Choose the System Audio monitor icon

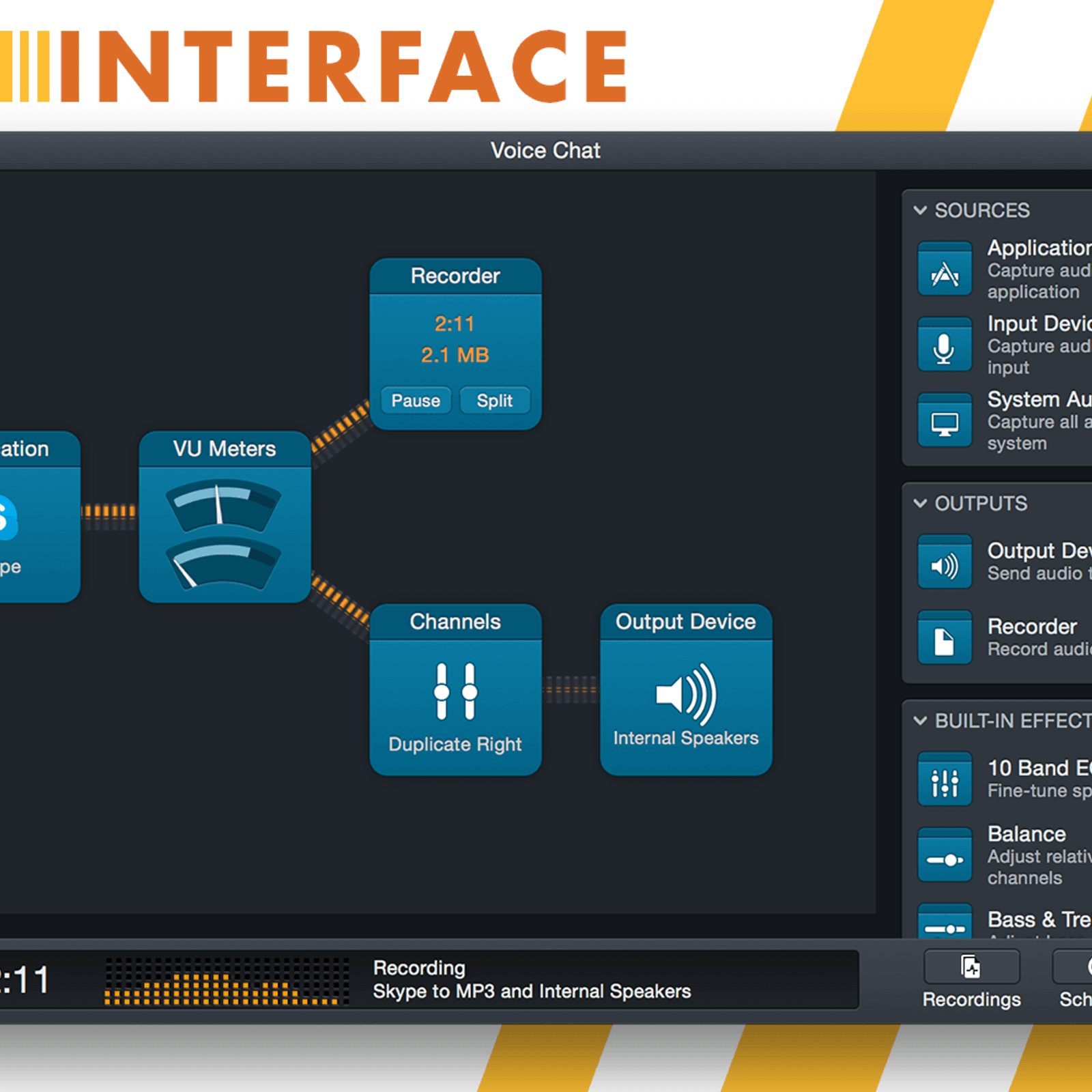coord(945,420)
